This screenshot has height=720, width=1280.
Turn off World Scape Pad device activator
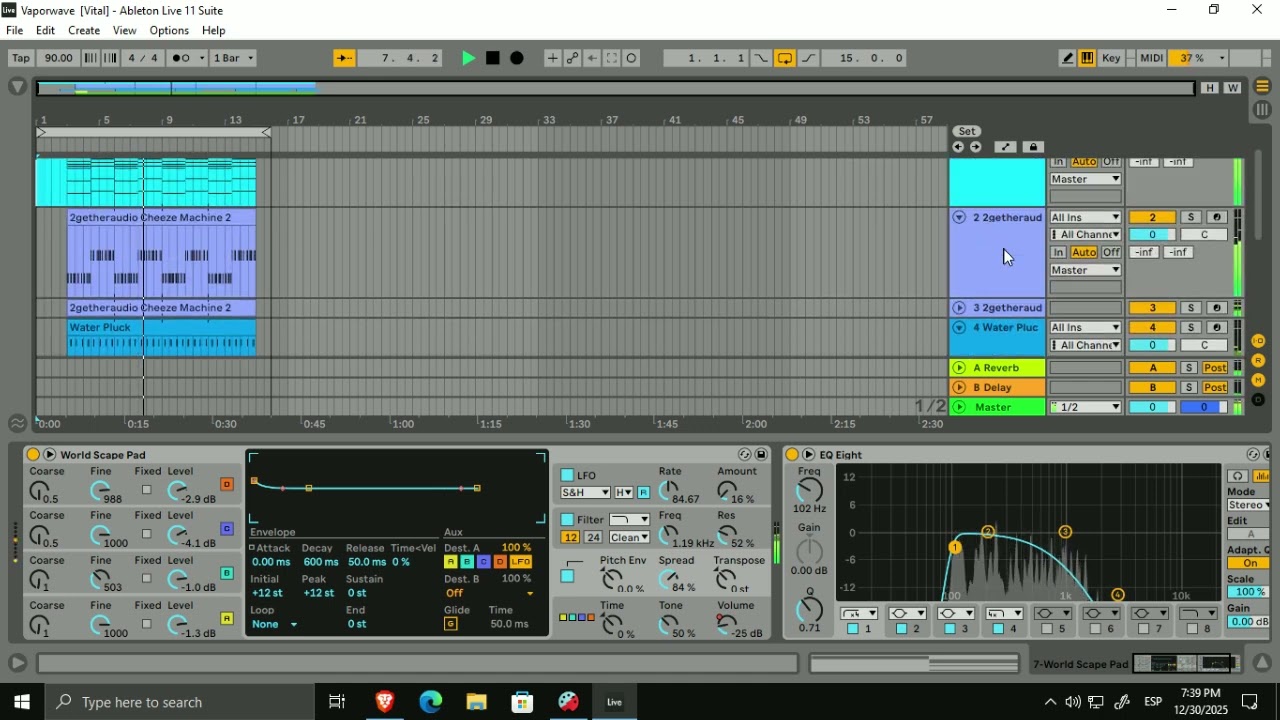coord(33,454)
